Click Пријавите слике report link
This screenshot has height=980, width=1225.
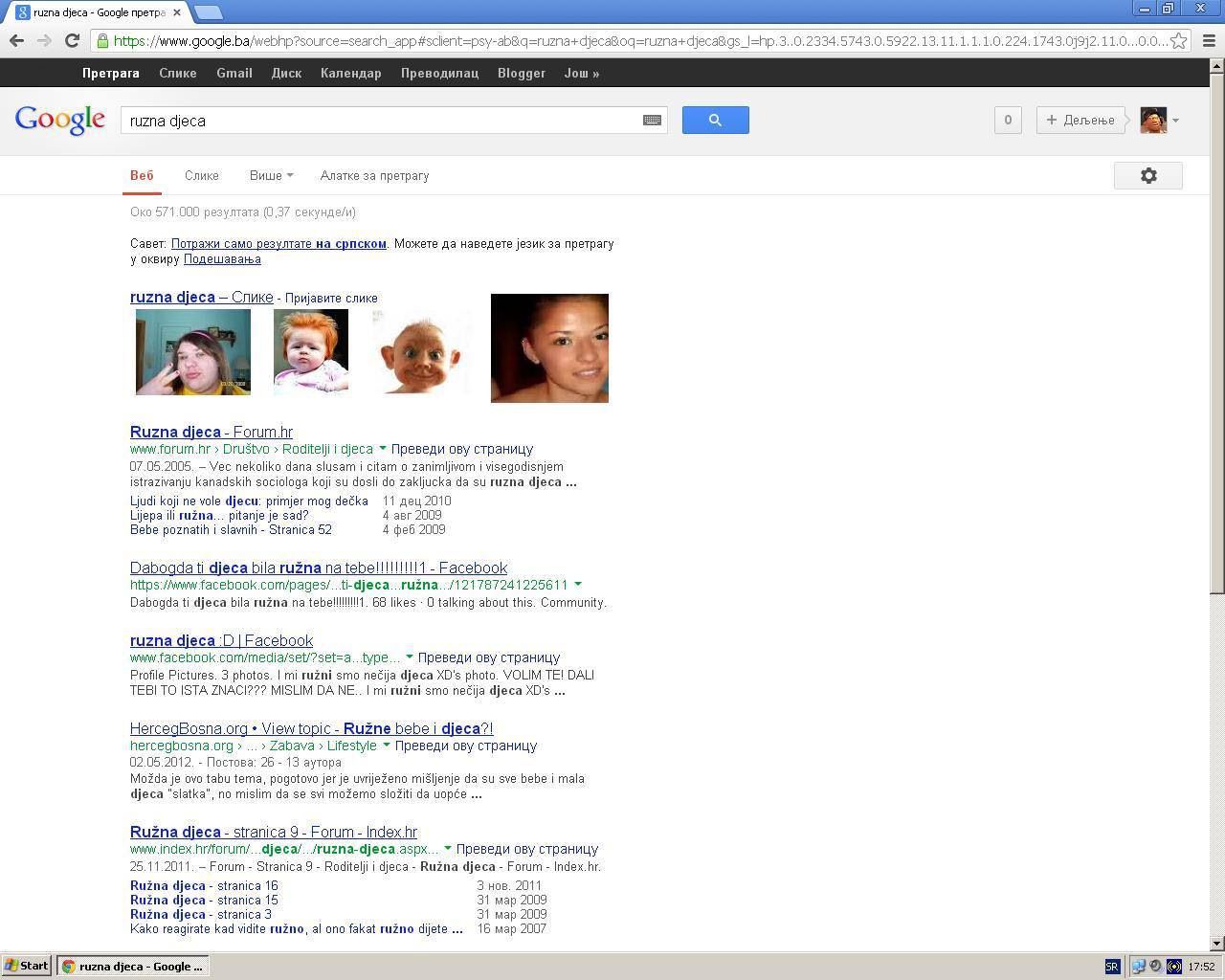tap(331, 298)
